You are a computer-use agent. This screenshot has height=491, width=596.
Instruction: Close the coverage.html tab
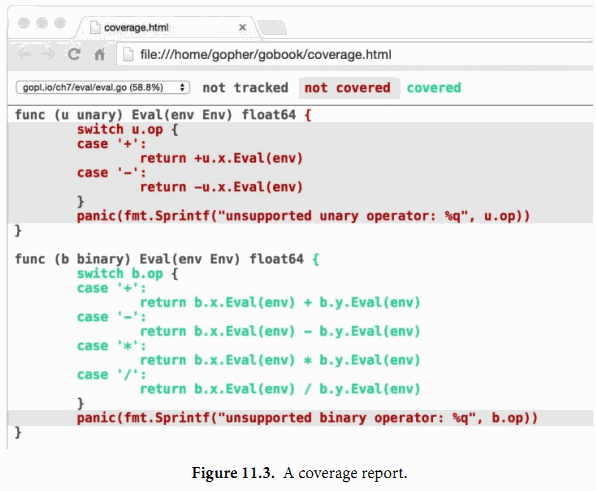point(242,27)
